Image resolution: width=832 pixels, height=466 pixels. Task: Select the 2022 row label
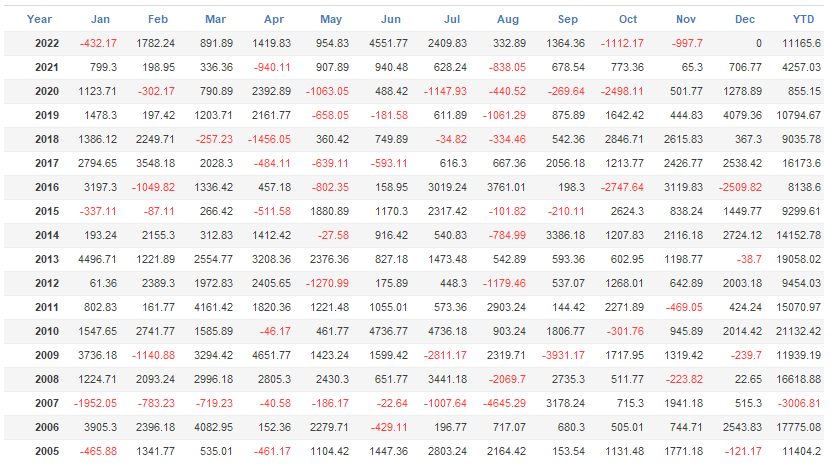click(46, 43)
